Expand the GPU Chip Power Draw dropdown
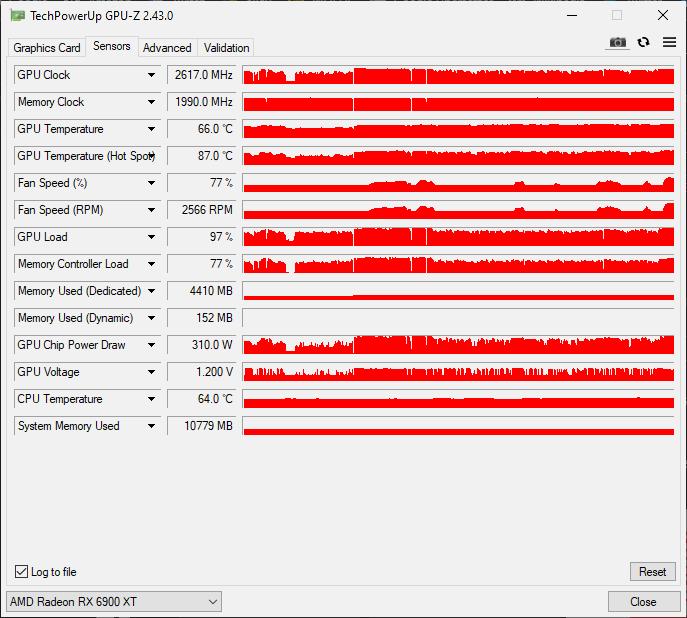687x618 pixels. 151,345
